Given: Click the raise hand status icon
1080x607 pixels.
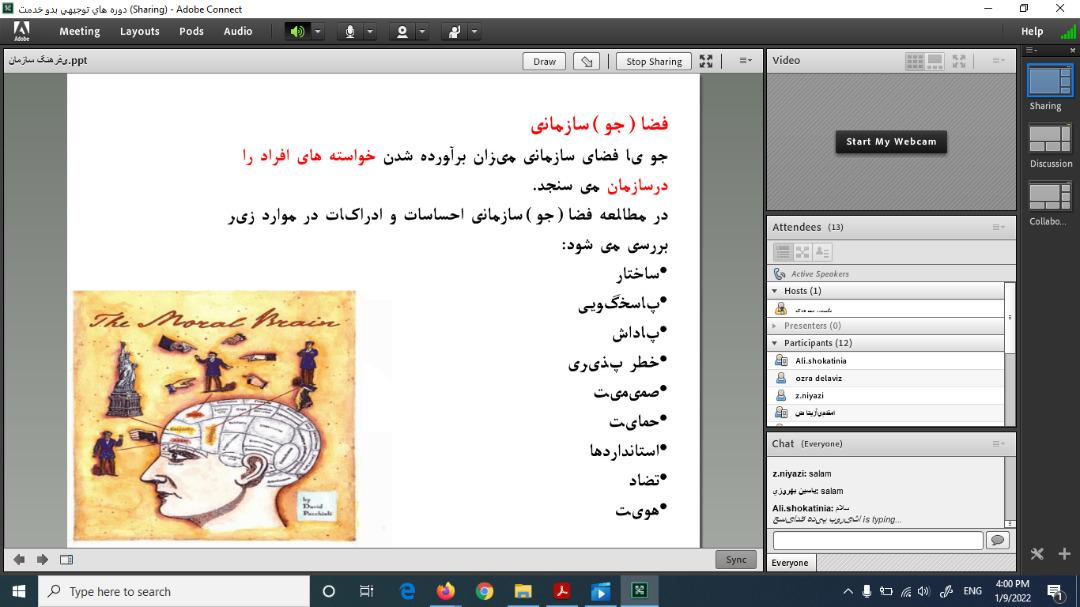Looking at the screenshot, I should pos(454,31).
